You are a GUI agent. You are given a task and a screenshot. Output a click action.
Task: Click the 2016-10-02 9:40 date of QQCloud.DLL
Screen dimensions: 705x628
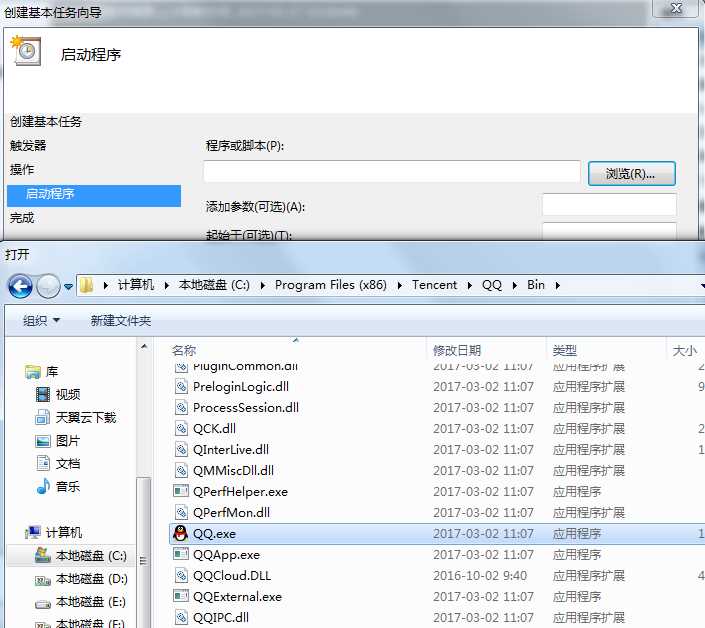480,576
